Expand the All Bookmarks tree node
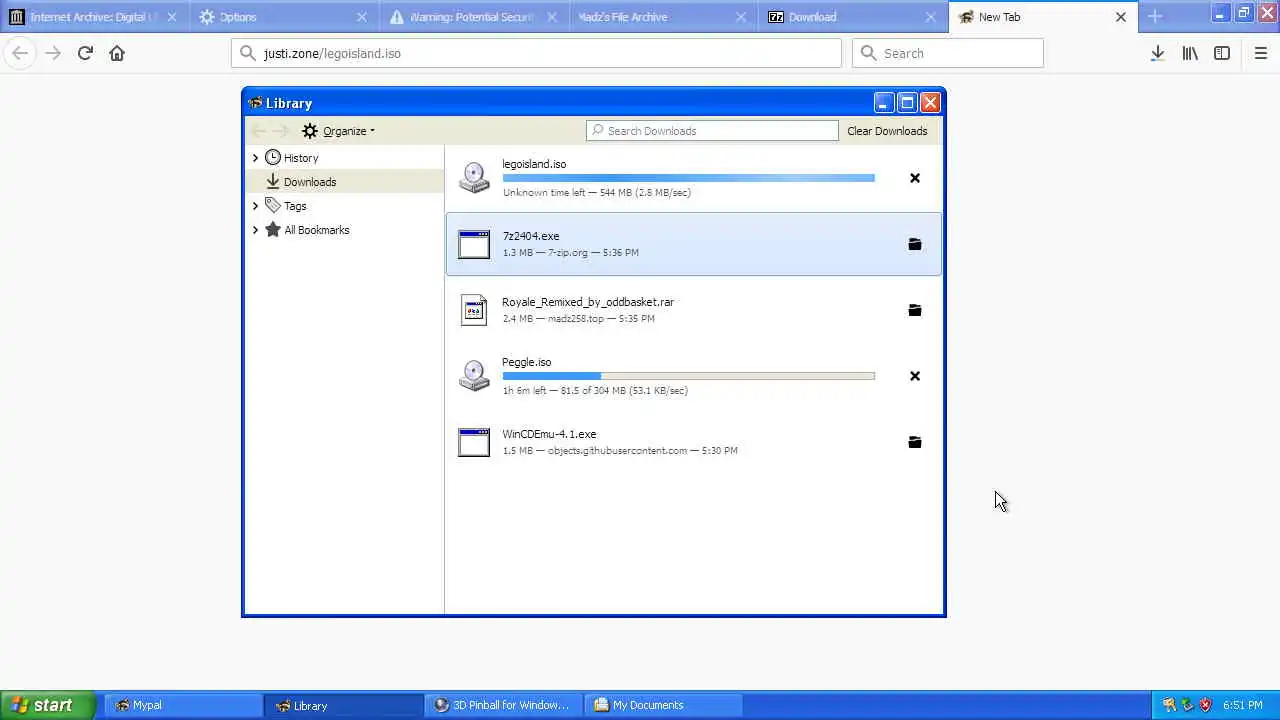The height and width of the screenshot is (720, 1280). click(255, 230)
